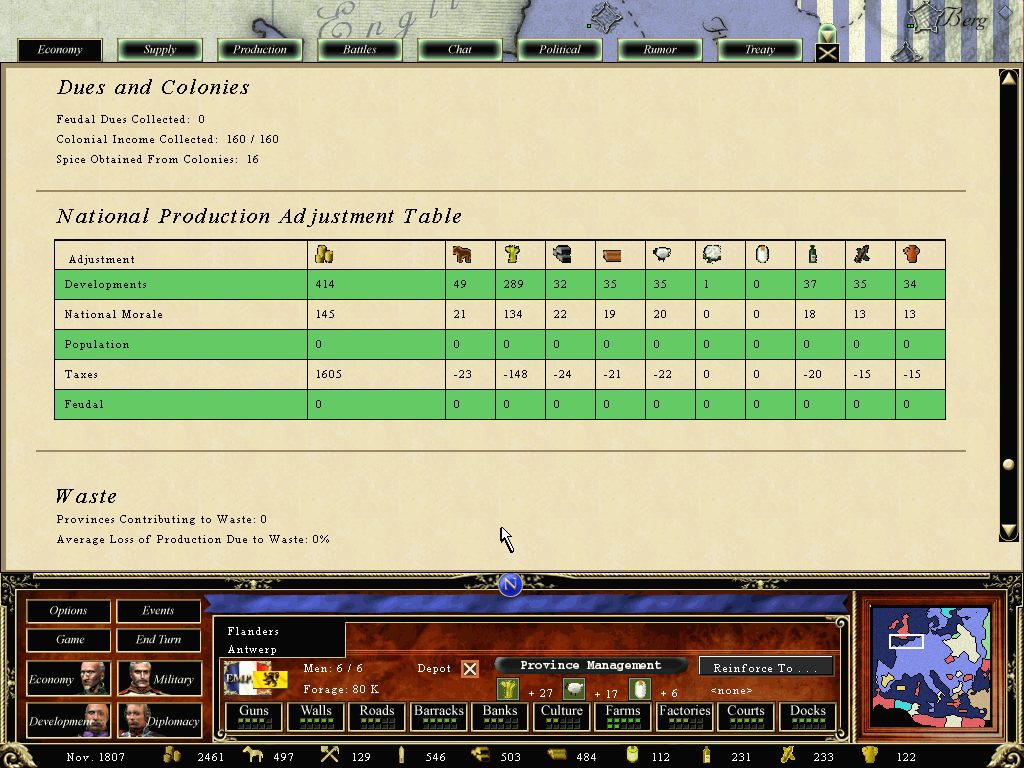
Task: Toggle the Depot checkbox
Action: point(470,669)
